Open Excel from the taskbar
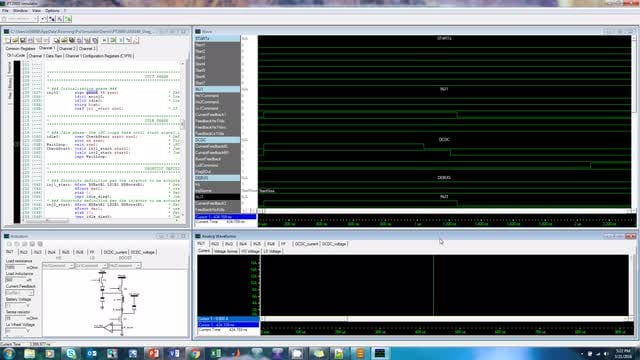The width and height of the screenshot is (640, 360). point(216,353)
